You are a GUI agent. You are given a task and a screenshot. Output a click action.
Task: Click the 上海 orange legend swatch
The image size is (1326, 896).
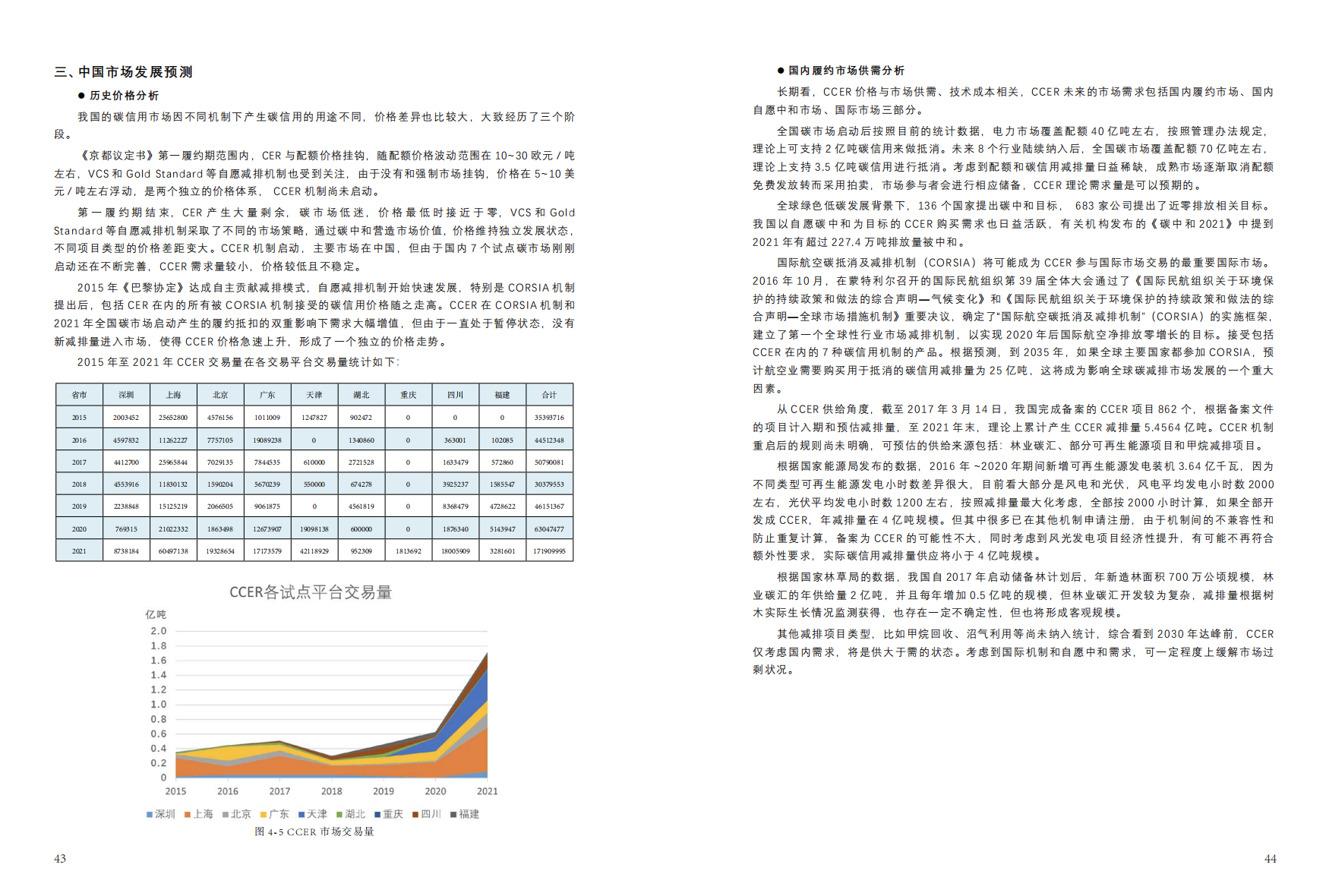(x=188, y=814)
